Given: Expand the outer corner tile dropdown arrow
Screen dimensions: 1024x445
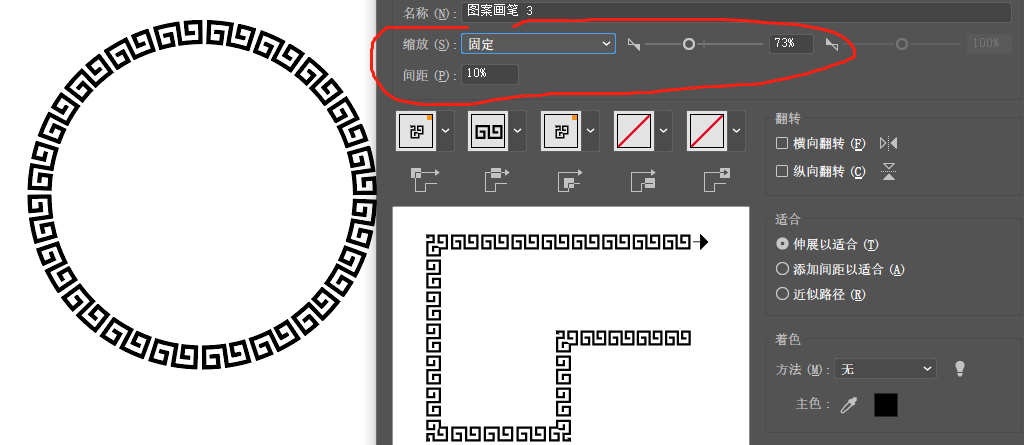Looking at the screenshot, I should point(446,131).
